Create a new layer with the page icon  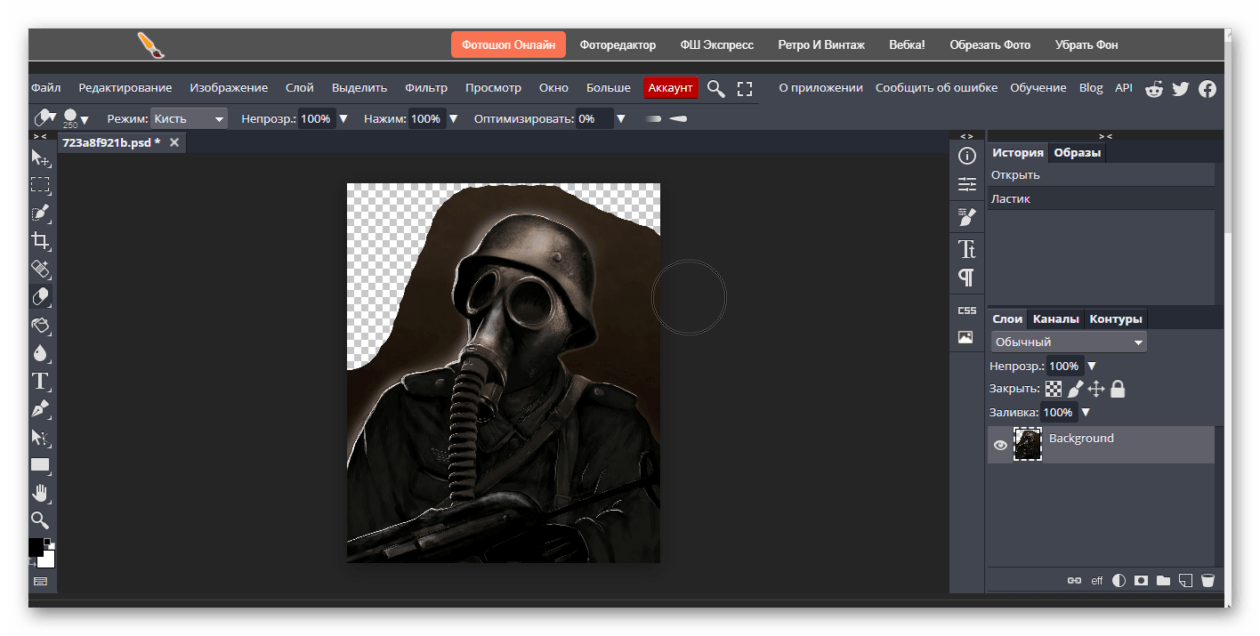pyautogui.click(x=1185, y=580)
